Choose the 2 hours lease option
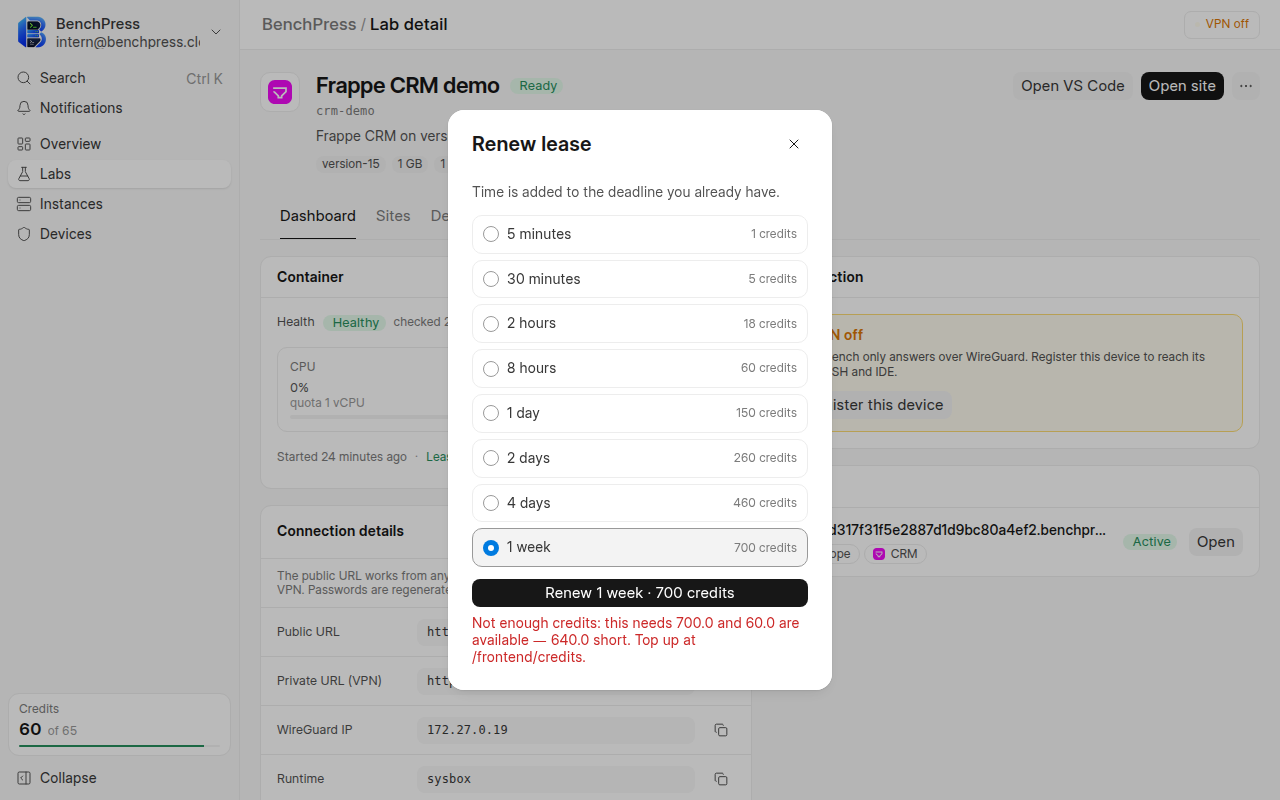The height and width of the screenshot is (800, 1280). point(640,324)
